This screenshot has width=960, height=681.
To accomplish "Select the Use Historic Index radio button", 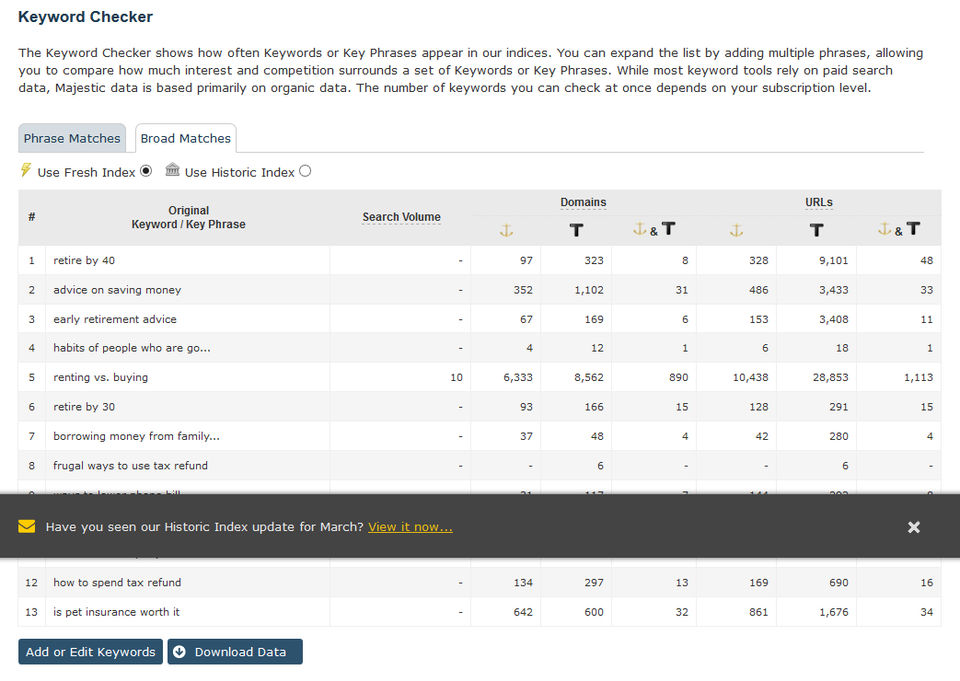I will (305, 171).
